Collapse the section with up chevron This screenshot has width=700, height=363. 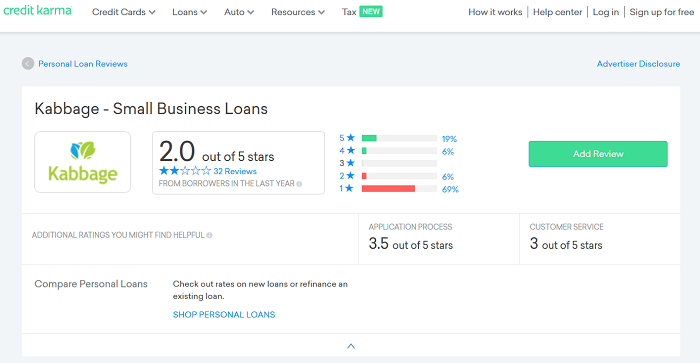coord(351,346)
